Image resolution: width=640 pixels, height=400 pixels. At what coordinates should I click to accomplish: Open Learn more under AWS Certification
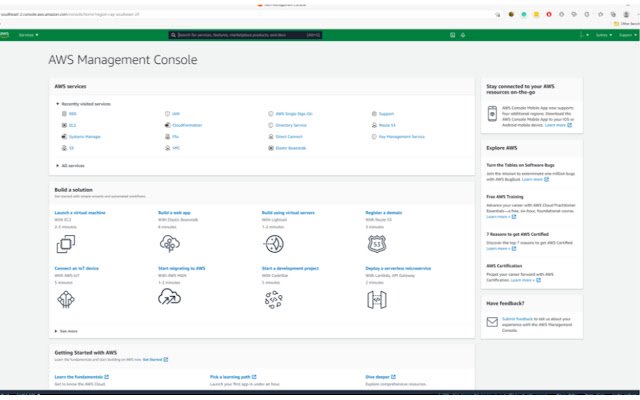(x=526, y=280)
